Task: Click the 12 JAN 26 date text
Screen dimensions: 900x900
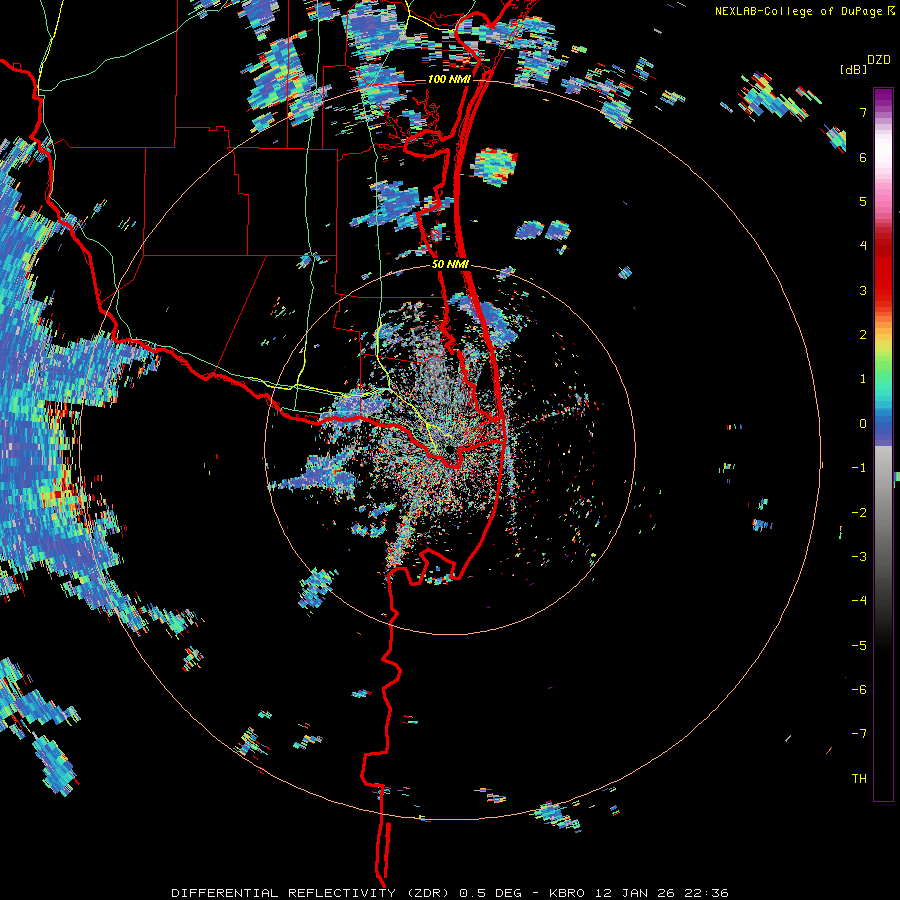Action: pos(638,893)
